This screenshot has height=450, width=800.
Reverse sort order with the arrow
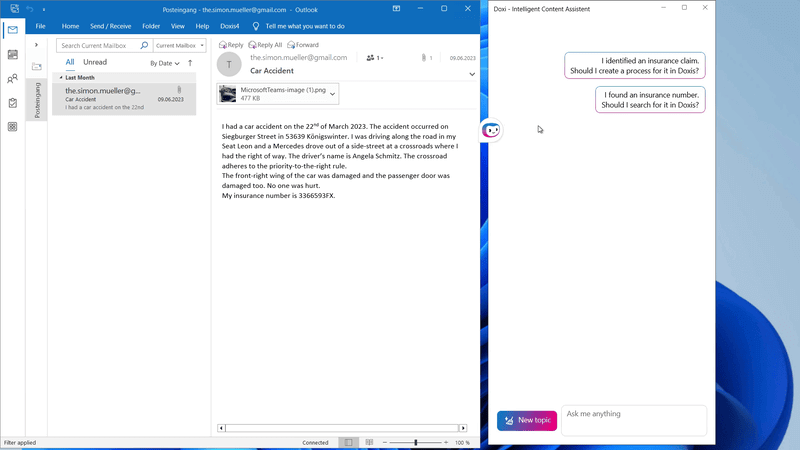pyautogui.click(x=190, y=63)
